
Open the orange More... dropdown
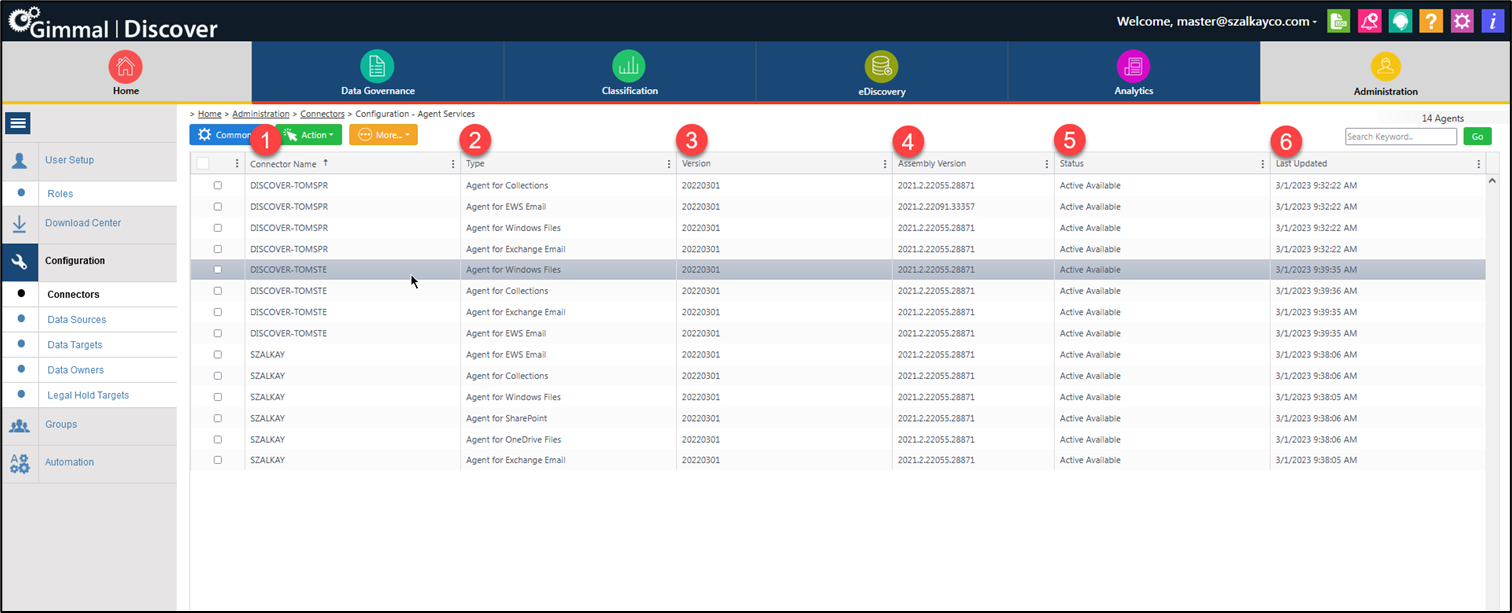(383, 135)
